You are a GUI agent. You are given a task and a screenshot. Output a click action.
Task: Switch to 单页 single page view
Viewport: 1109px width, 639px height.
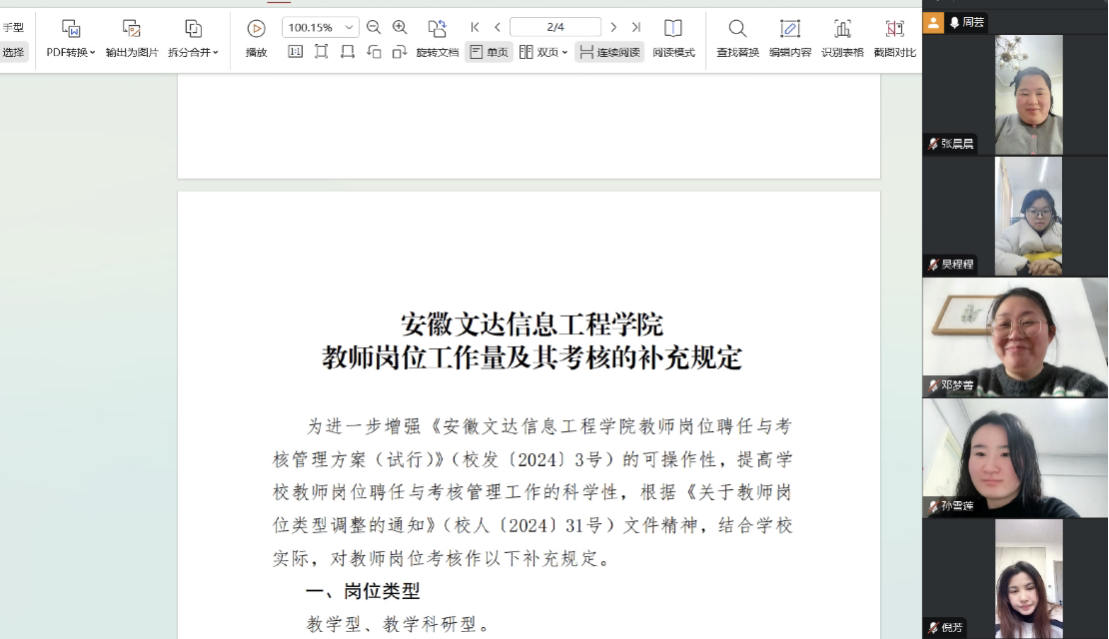coord(489,52)
